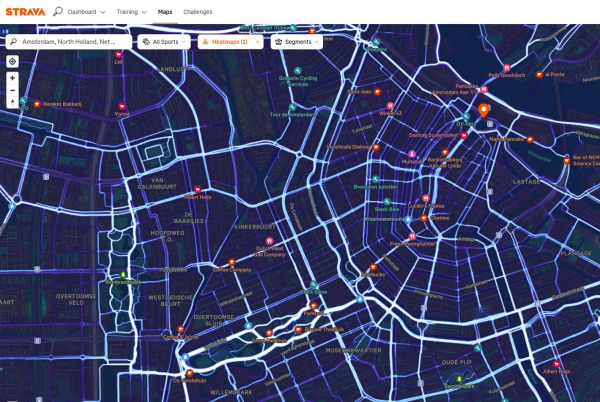The image size is (600, 402).
Task: Select the Rembrandtpark park marker
Action: click(123, 274)
